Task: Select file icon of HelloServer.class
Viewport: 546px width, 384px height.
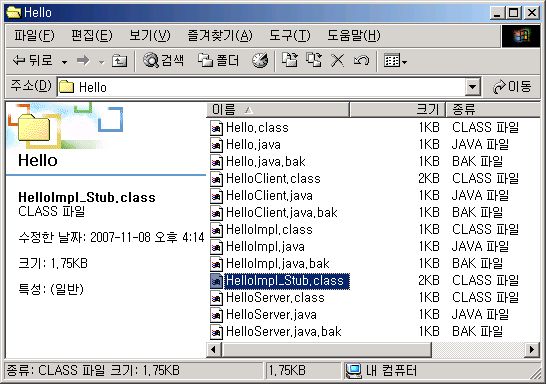Action: [216, 298]
